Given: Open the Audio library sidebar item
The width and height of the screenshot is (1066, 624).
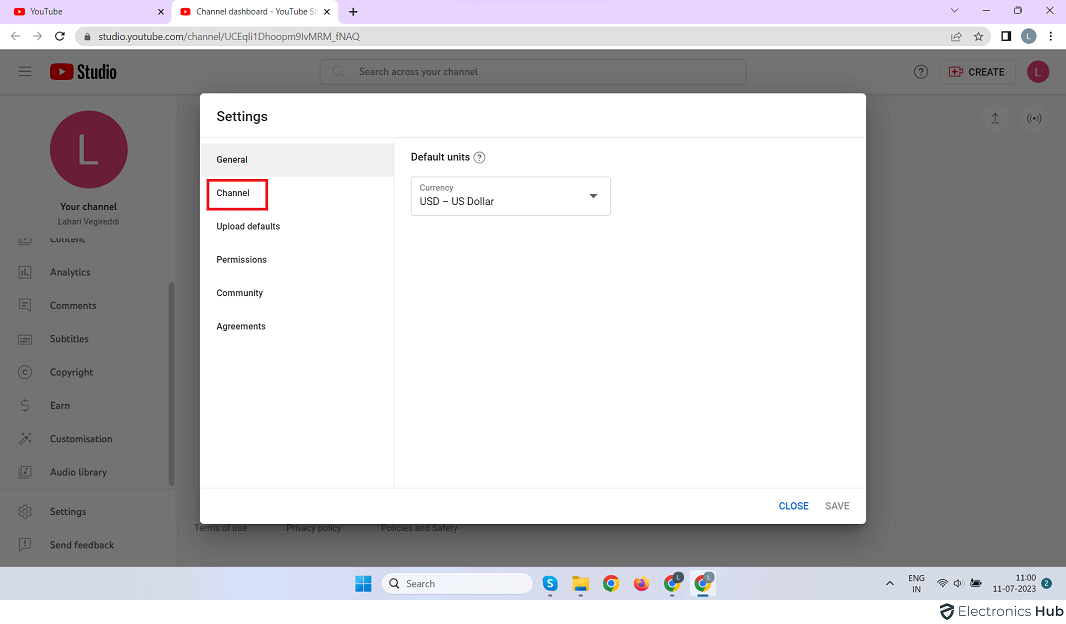Looking at the screenshot, I should pyautogui.click(x=78, y=472).
